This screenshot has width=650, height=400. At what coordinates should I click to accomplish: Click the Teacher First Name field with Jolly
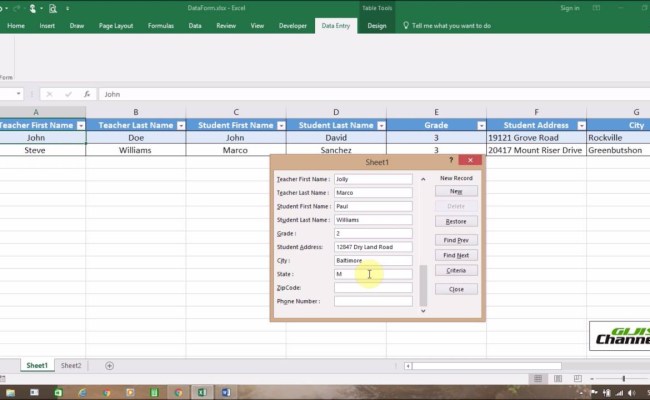[373, 179]
